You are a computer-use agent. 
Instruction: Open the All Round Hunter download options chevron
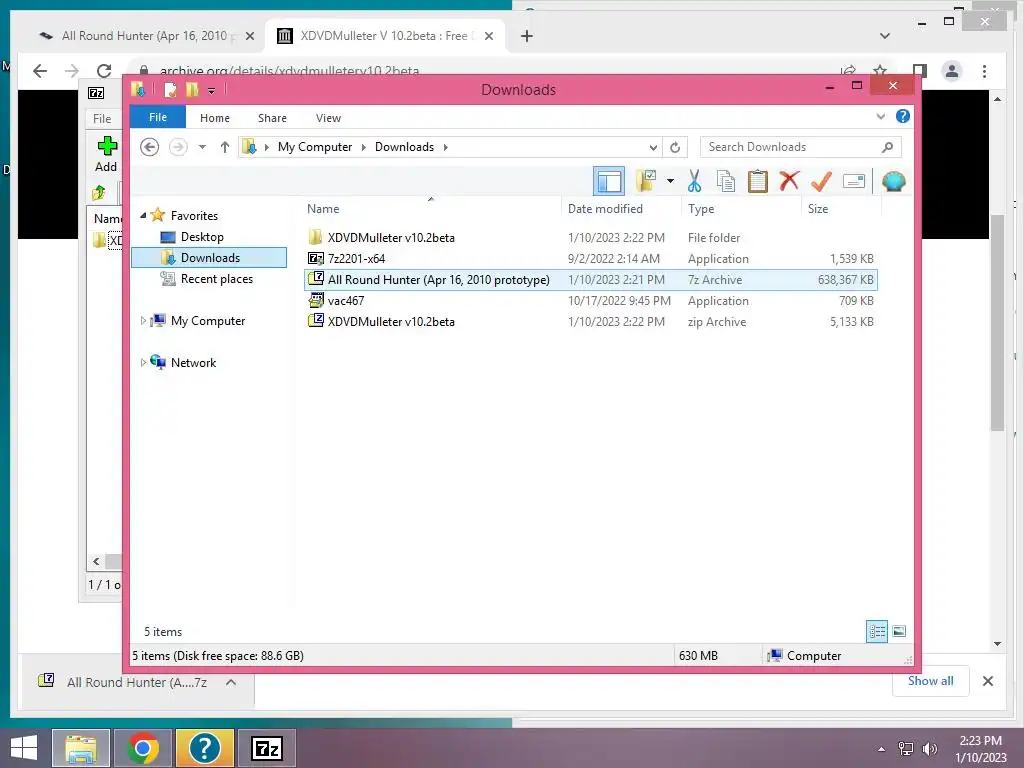coord(231,682)
